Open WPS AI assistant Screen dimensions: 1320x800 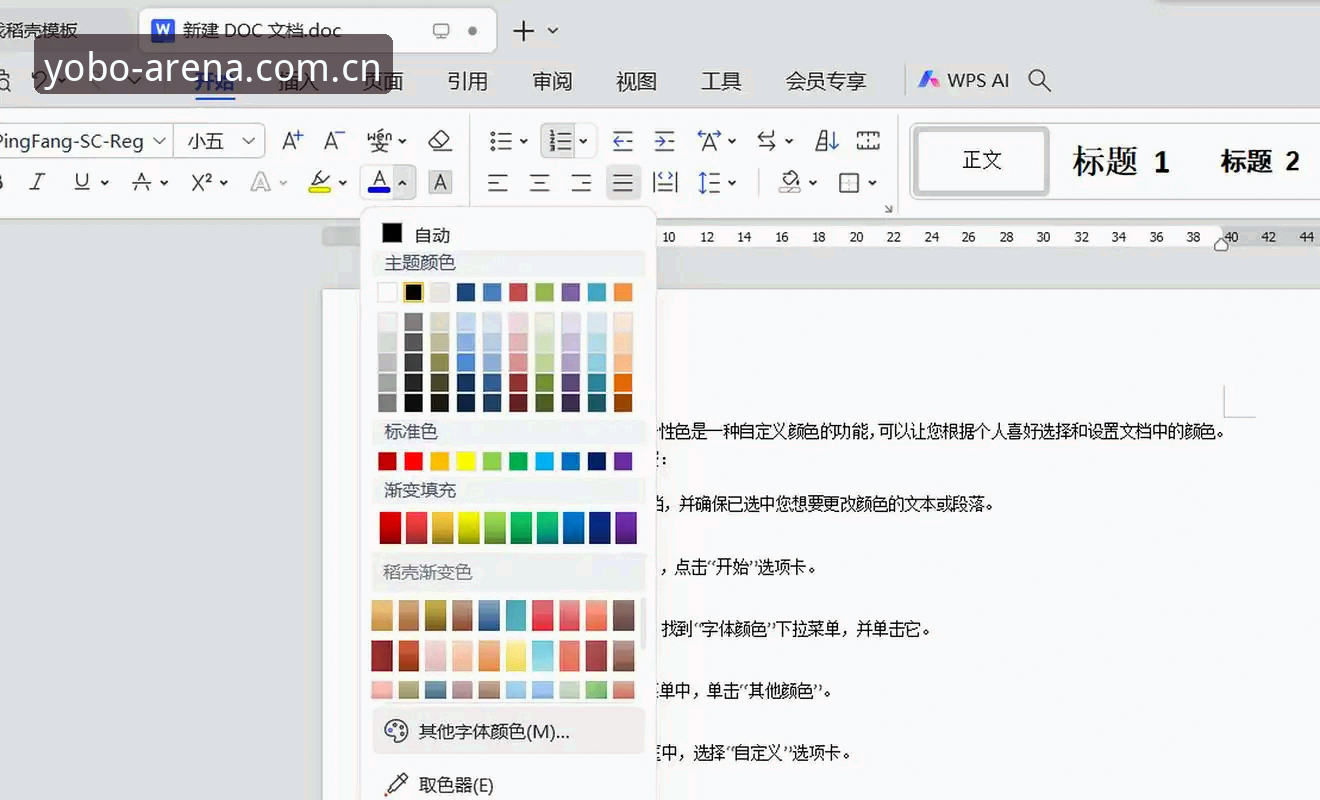964,81
